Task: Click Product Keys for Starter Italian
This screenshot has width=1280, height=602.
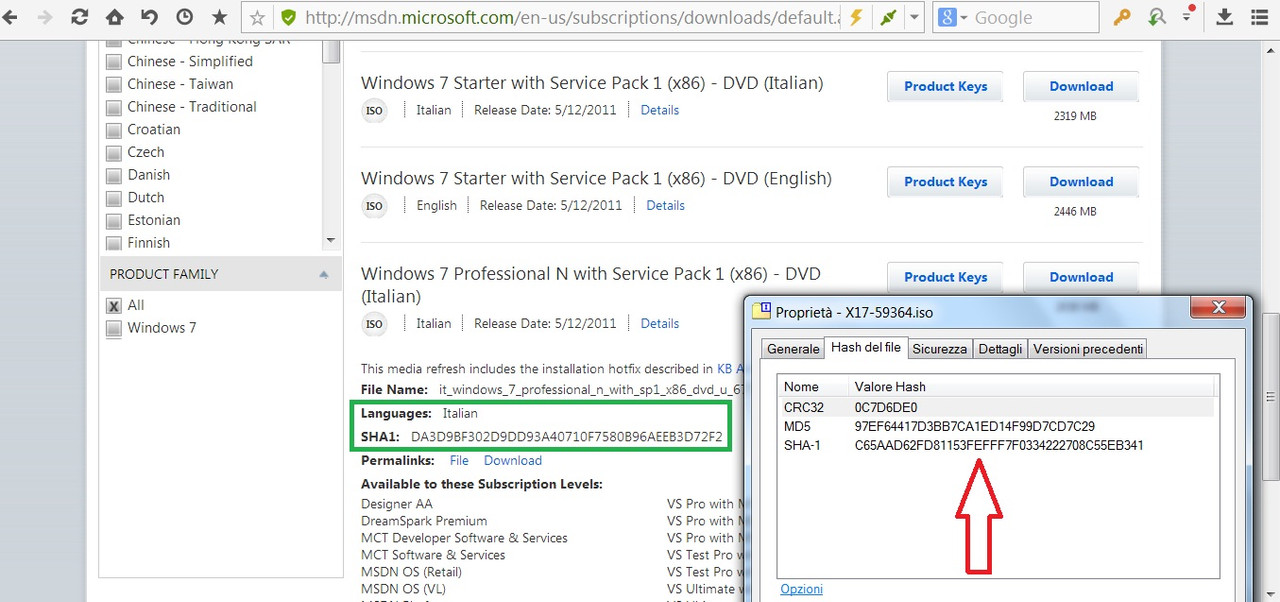Action: point(945,87)
